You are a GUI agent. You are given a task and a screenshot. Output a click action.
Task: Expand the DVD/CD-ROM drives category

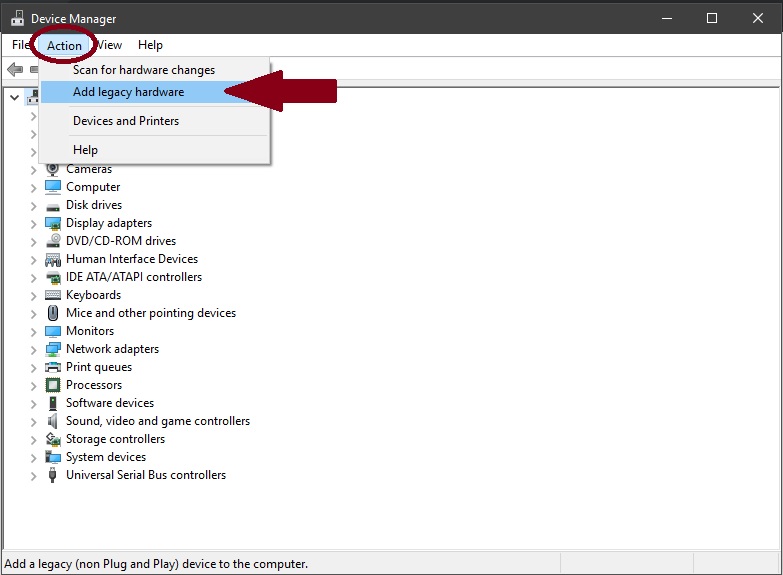click(x=33, y=242)
